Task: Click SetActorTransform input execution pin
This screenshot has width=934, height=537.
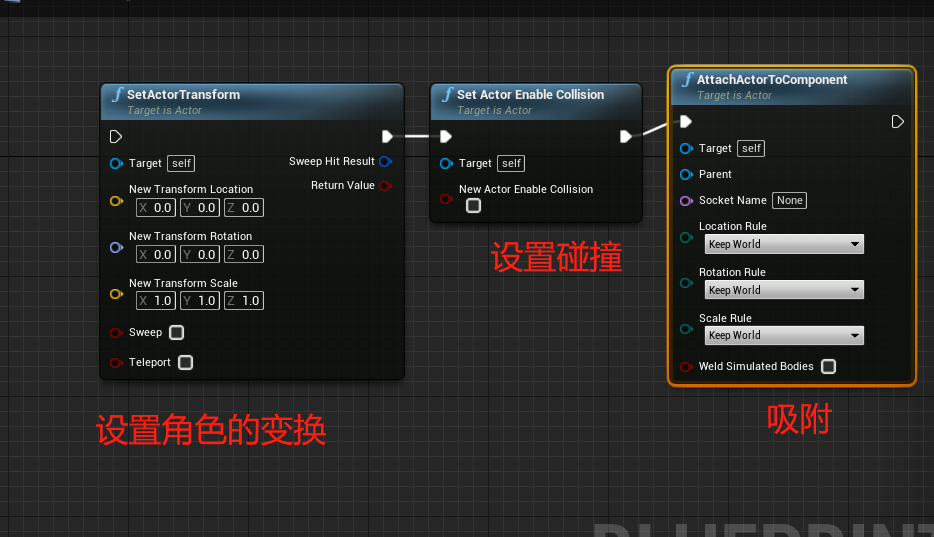Action: [116, 137]
